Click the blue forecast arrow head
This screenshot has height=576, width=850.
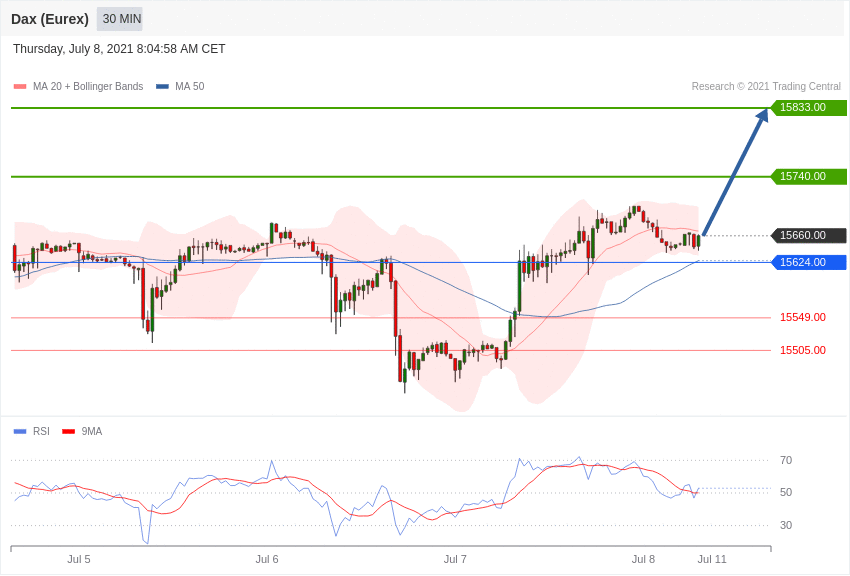763,115
